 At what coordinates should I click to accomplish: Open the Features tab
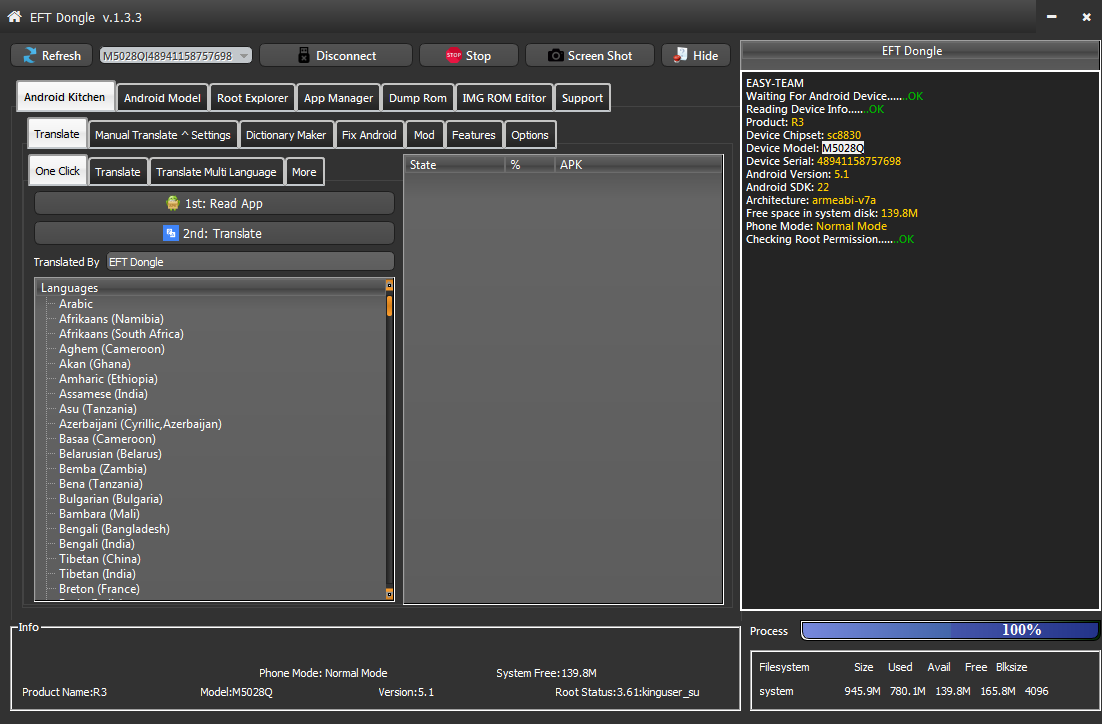tap(473, 135)
